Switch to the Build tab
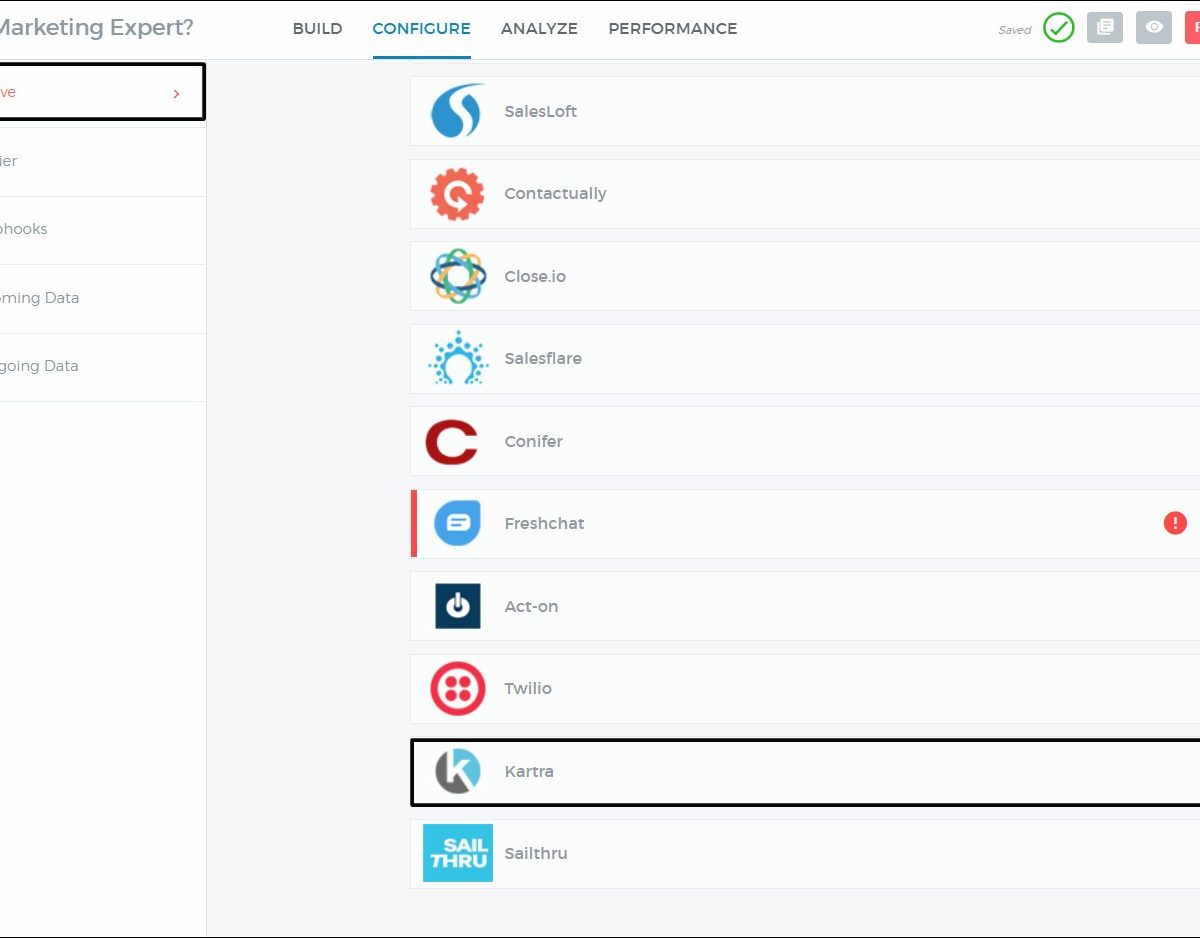Viewport: 1200px width, 938px height. point(317,29)
